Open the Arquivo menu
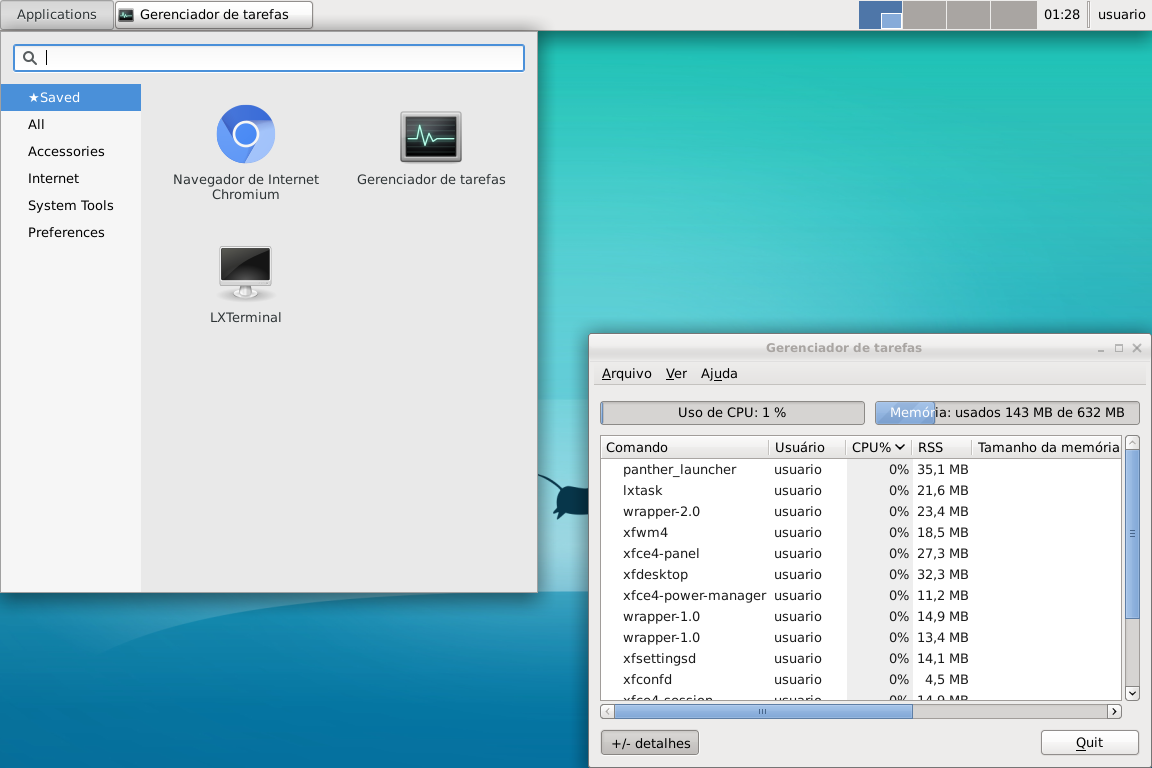The image size is (1152, 768). click(626, 373)
